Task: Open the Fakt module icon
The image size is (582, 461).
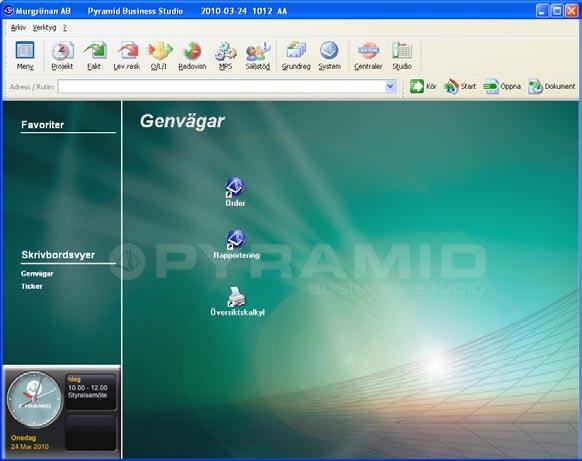Action: pyautogui.click(x=94, y=56)
